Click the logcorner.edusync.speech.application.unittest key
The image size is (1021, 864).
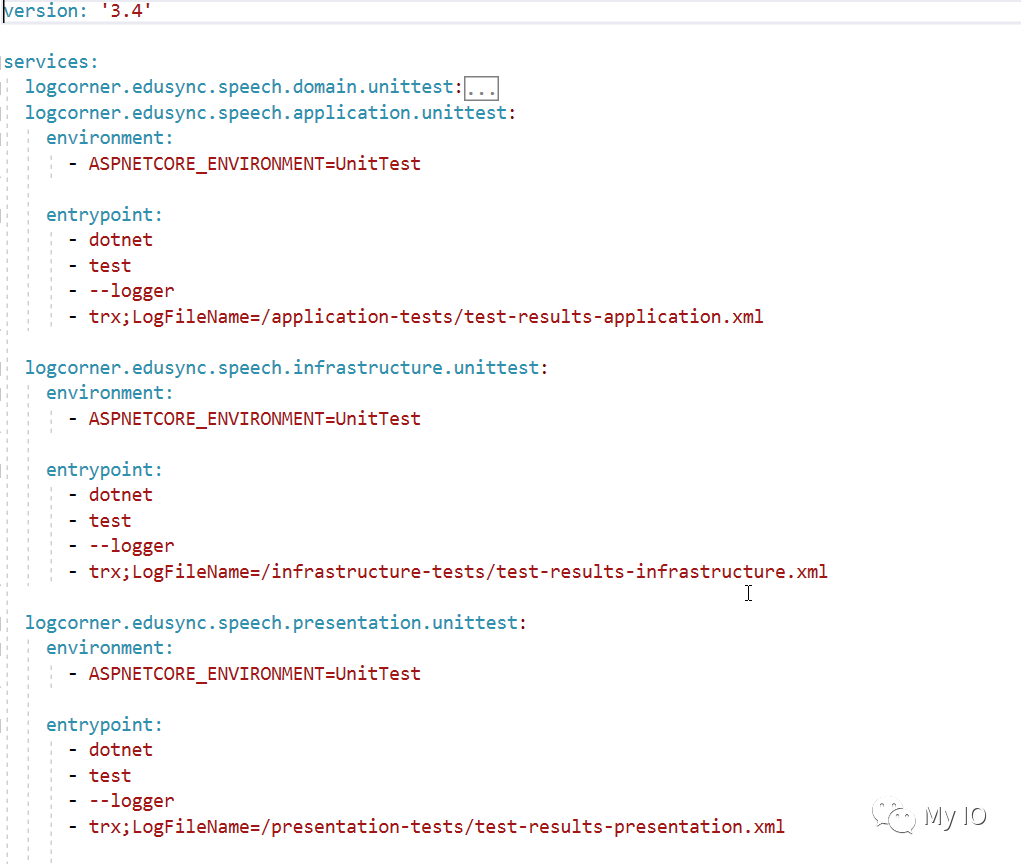point(270,113)
